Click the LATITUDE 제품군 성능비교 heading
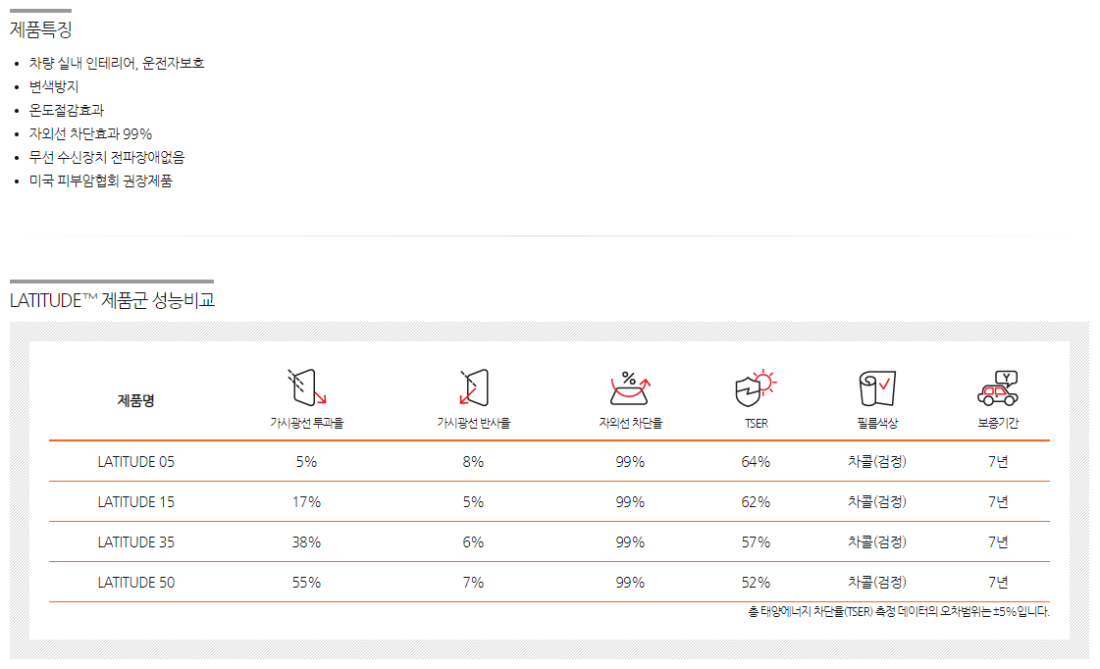 [x=112, y=300]
